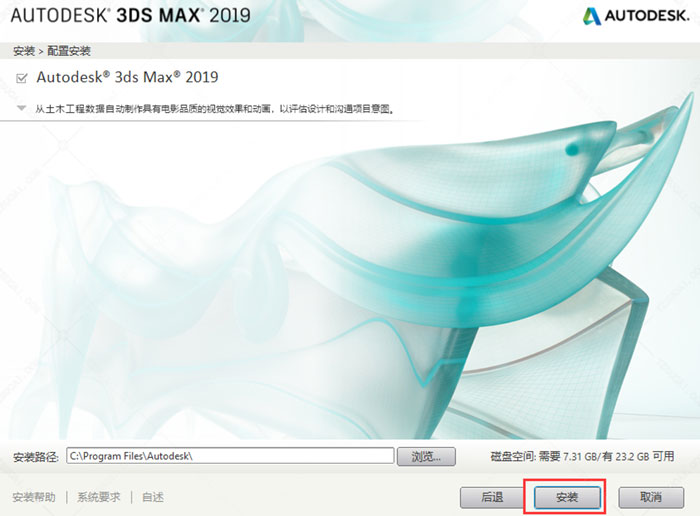Click the AUTODESK 3DS MAX 2019 header title
Image resolution: width=700 pixels, height=516 pixels.
[130, 16]
